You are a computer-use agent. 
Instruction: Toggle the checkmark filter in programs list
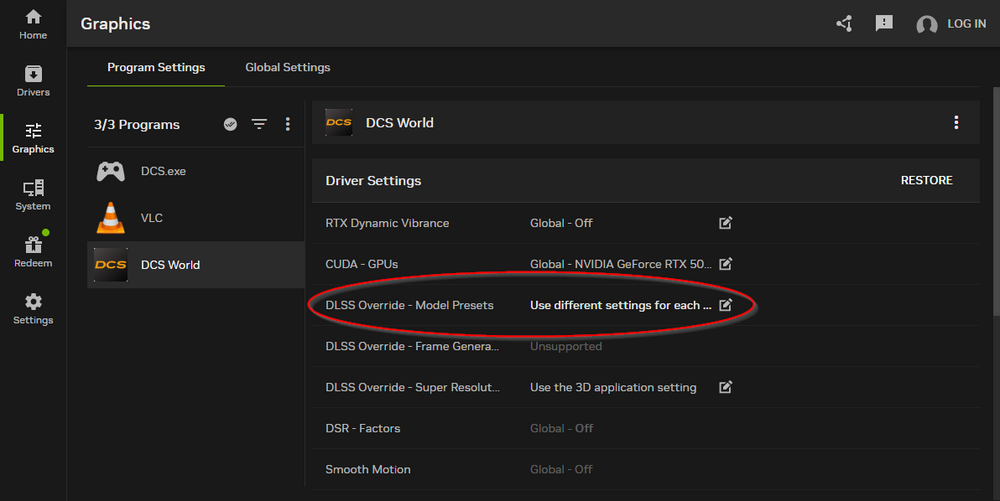(x=230, y=125)
